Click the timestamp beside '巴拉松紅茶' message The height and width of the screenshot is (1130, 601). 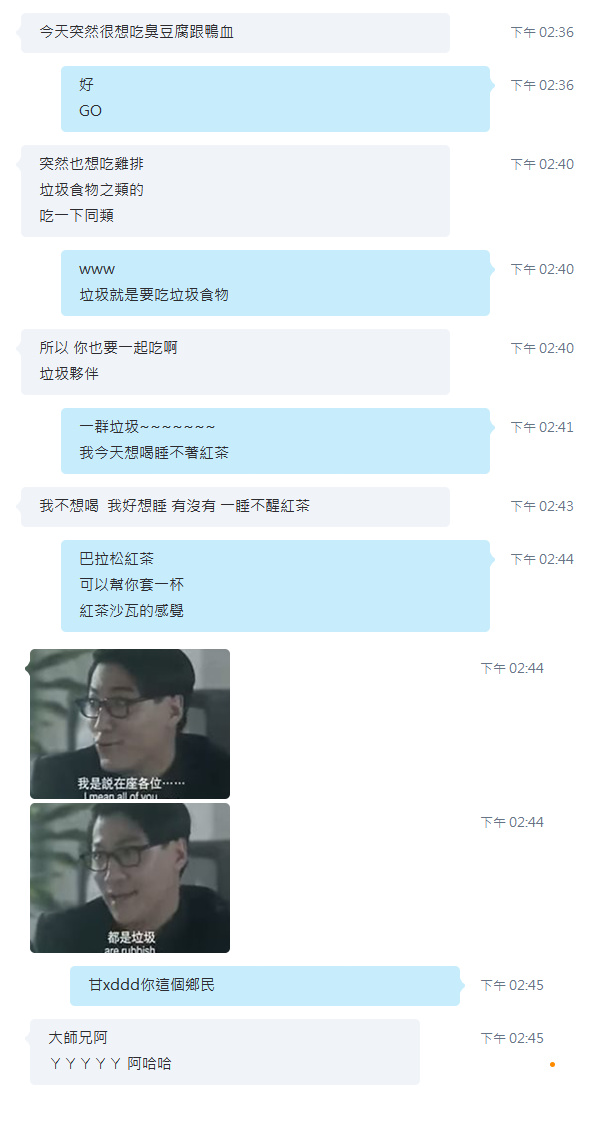pos(542,559)
